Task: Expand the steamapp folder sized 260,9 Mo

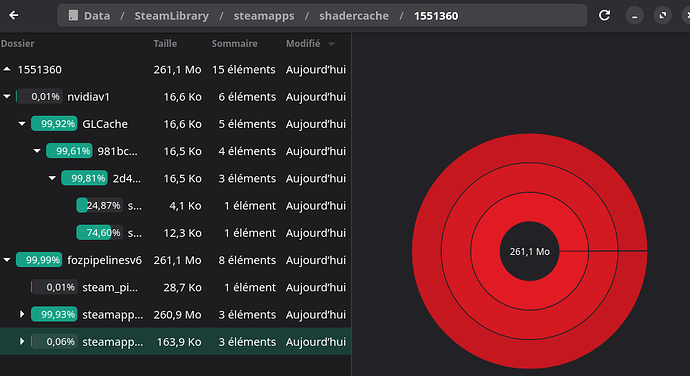Action: pyautogui.click(x=22, y=314)
